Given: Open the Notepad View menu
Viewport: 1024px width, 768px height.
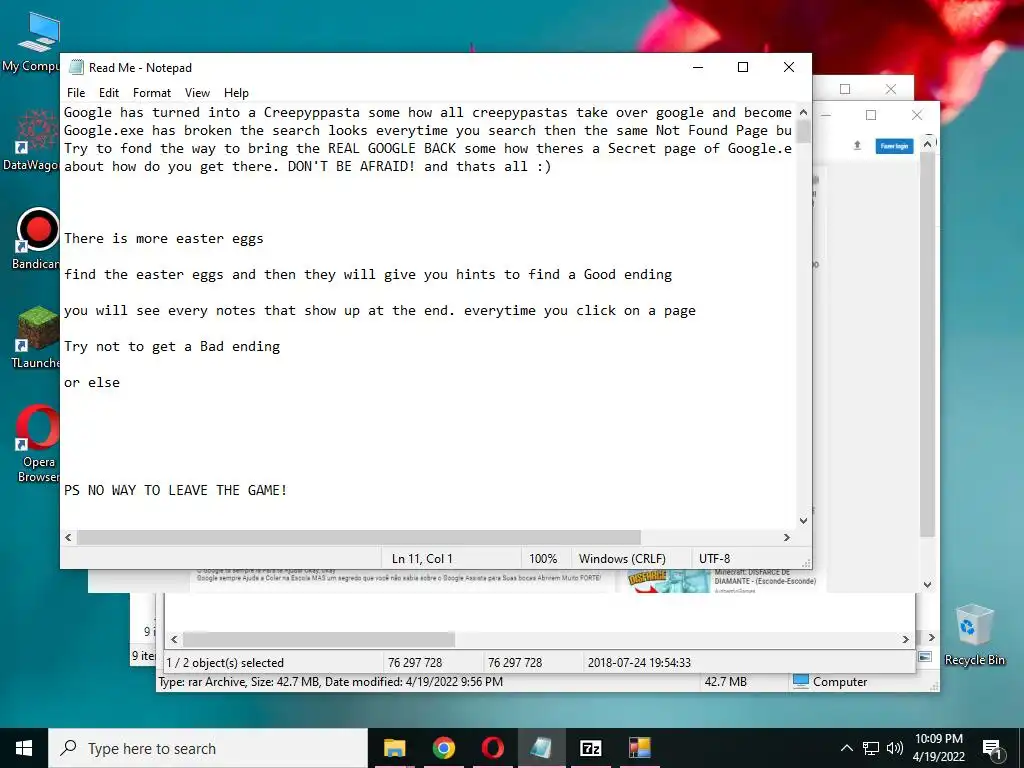Looking at the screenshot, I should [197, 93].
